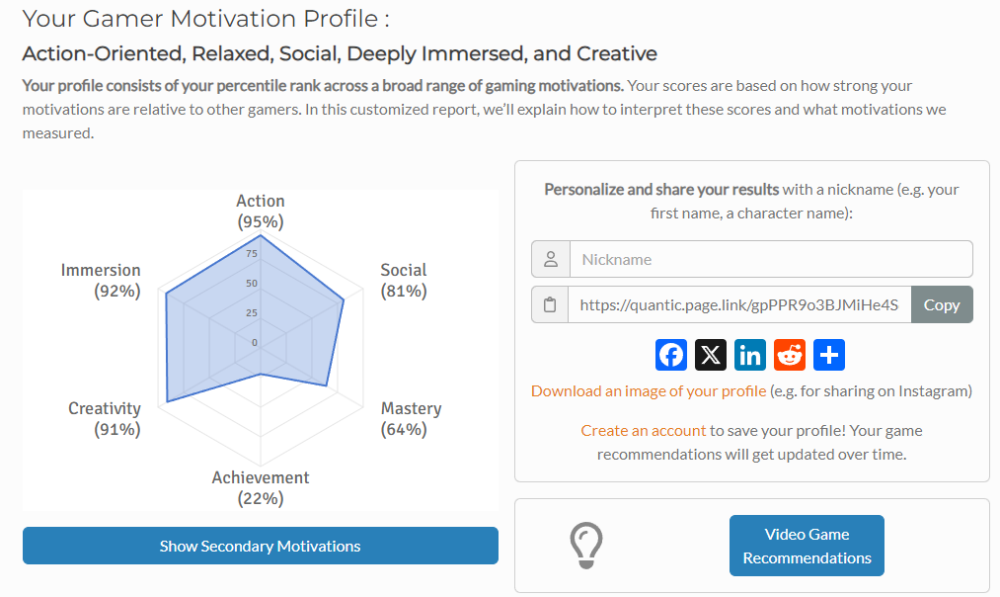Click the Immersion (92%) chart label

coord(101,280)
